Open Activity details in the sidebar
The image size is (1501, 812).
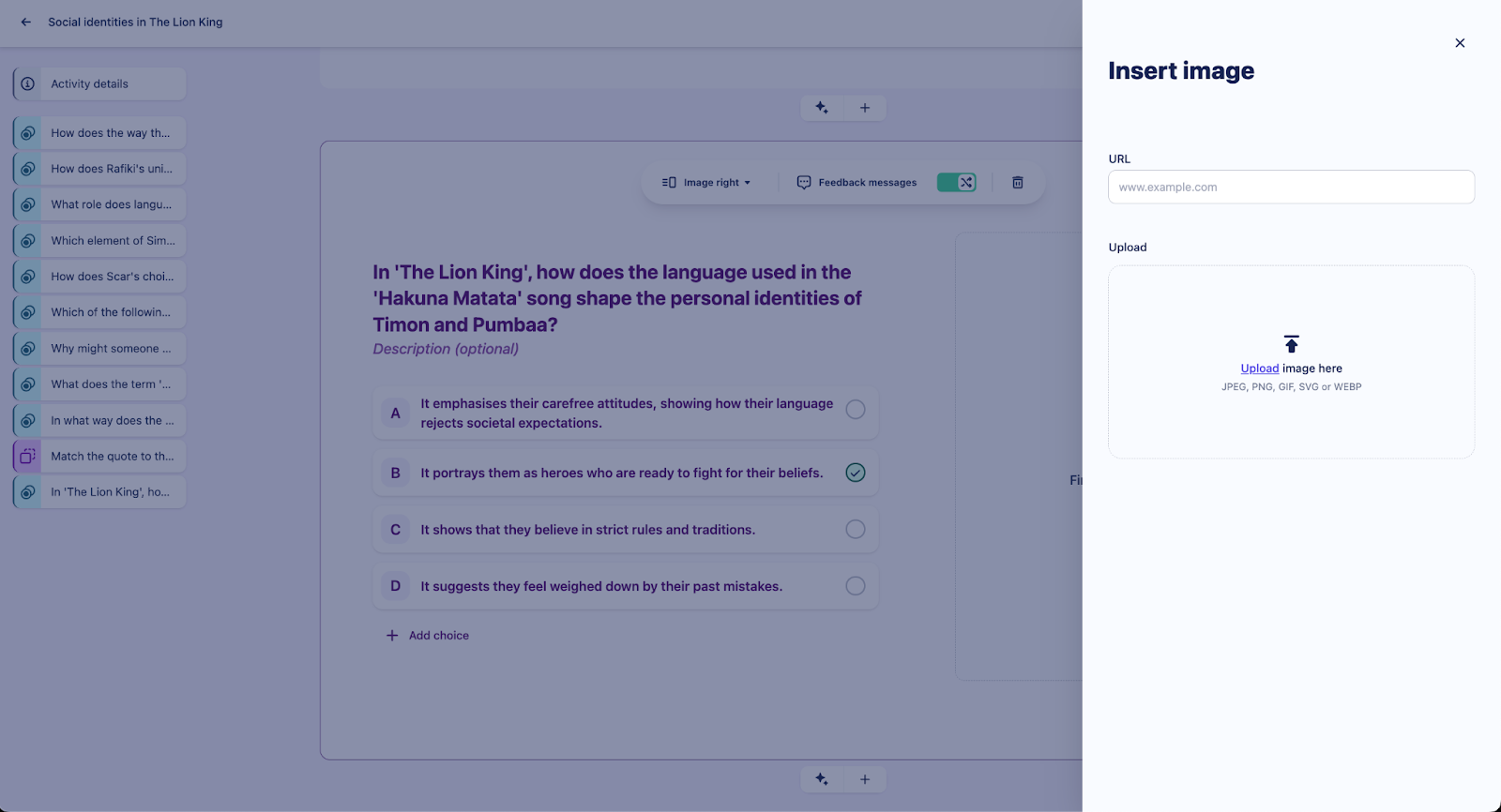(x=99, y=83)
